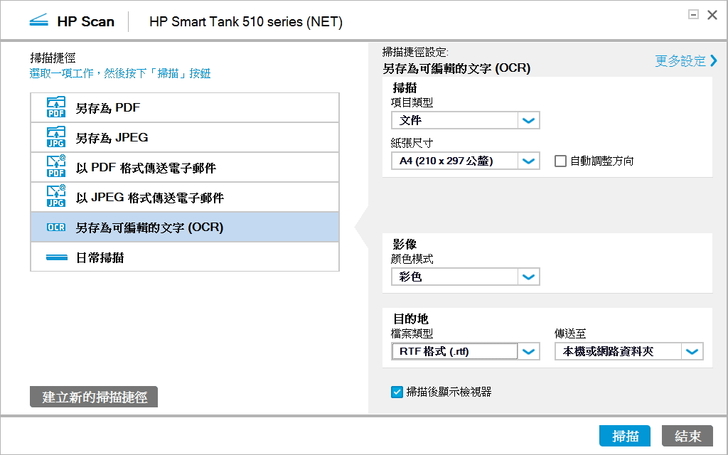Click the 更多設定 chevron arrow

pyautogui.click(x=714, y=61)
